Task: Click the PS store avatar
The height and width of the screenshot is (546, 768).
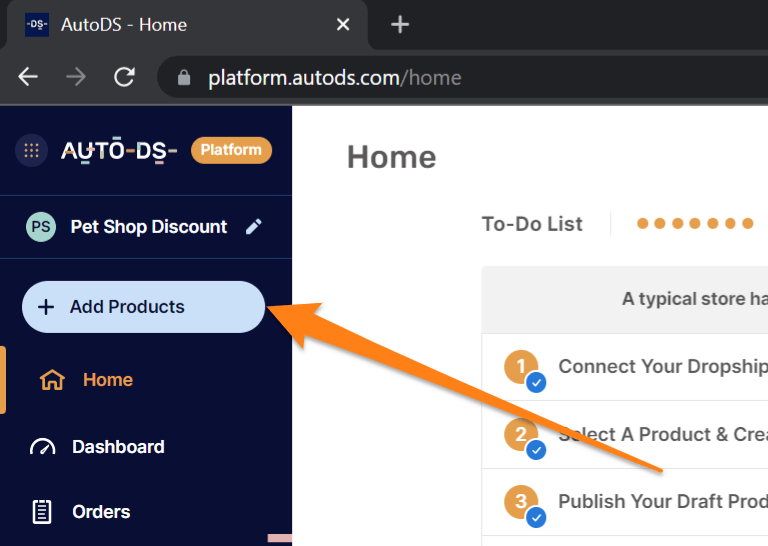Action: tap(41, 227)
